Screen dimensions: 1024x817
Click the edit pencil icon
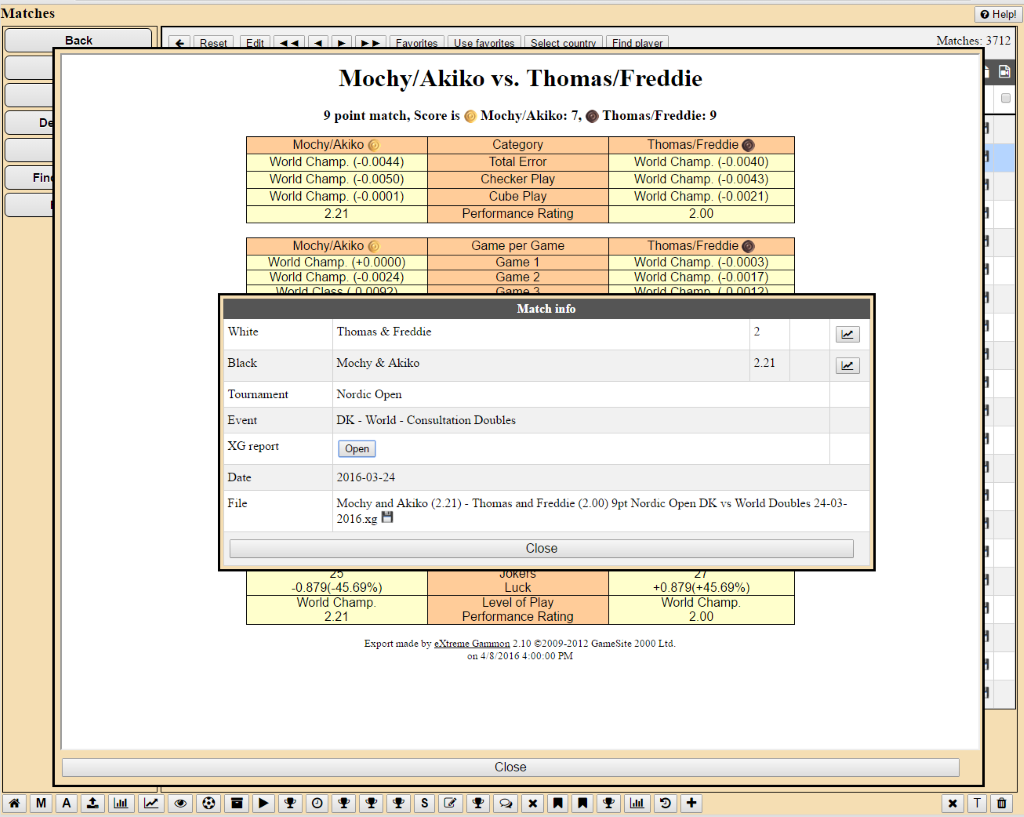pyautogui.click(x=451, y=803)
